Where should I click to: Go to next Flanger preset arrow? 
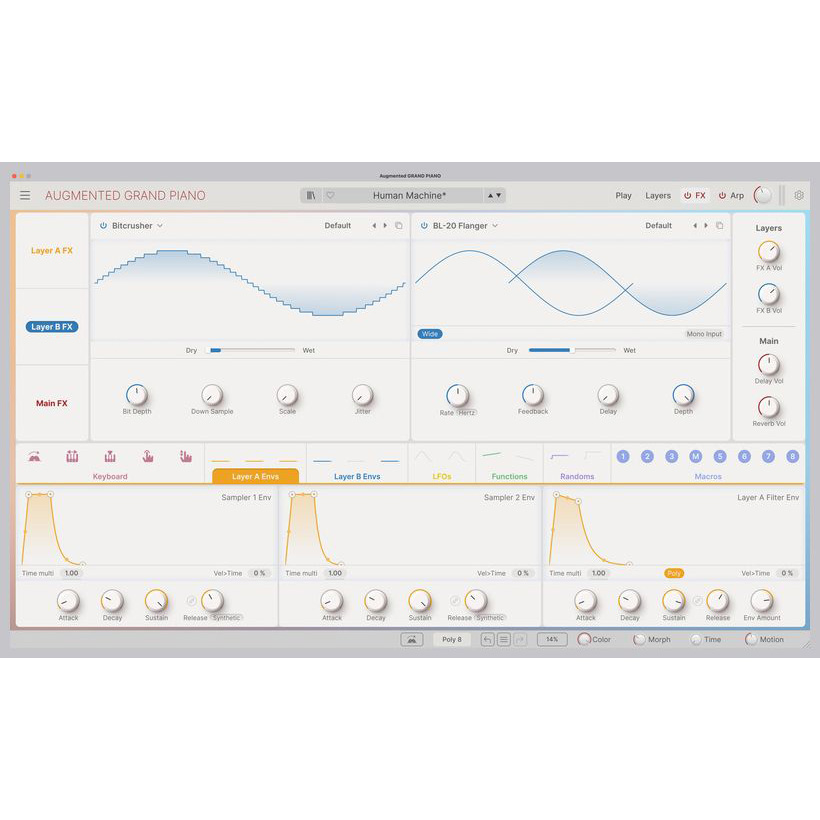click(707, 225)
